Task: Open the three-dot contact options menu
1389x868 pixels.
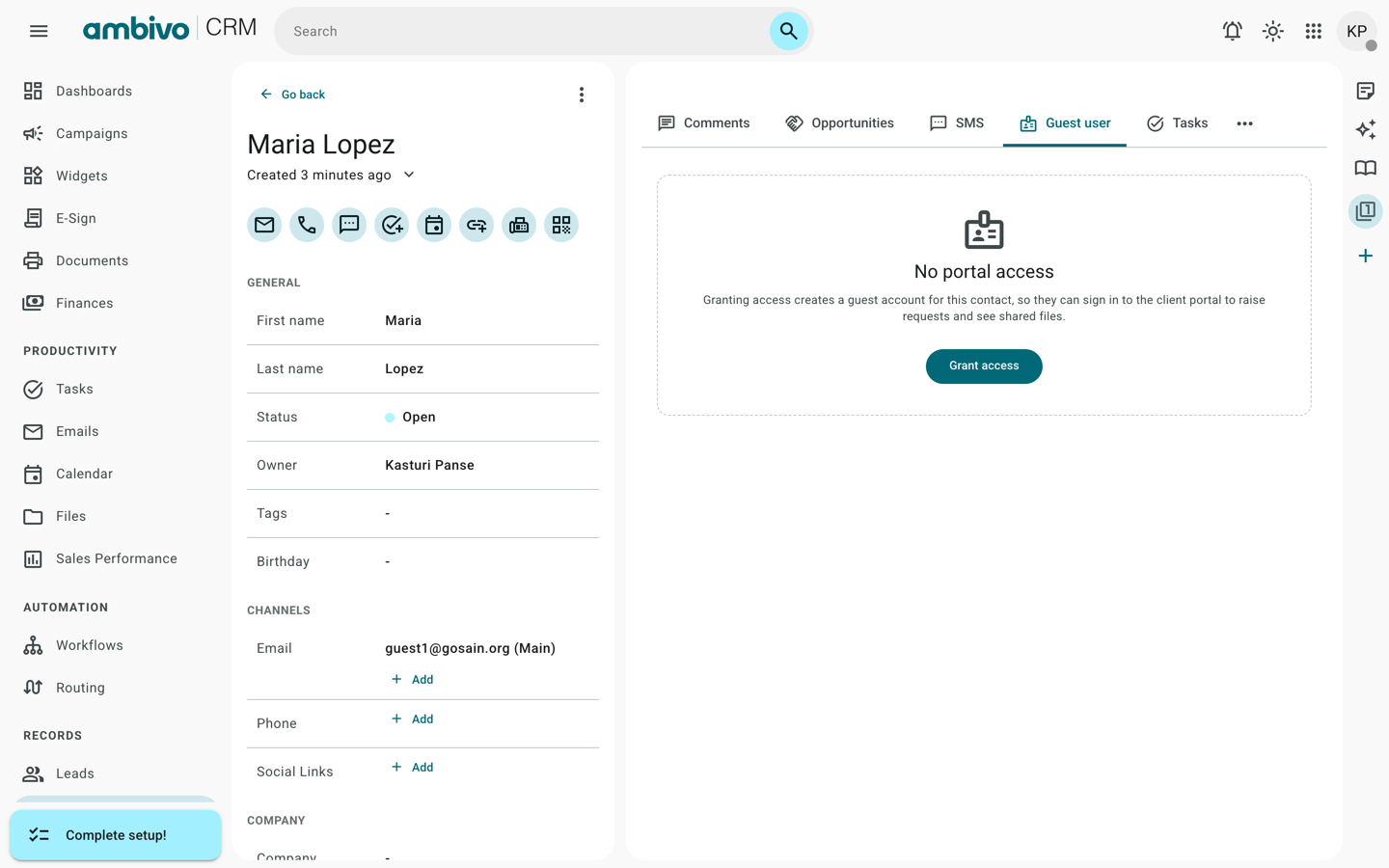Action: click(x=582, y=95)
